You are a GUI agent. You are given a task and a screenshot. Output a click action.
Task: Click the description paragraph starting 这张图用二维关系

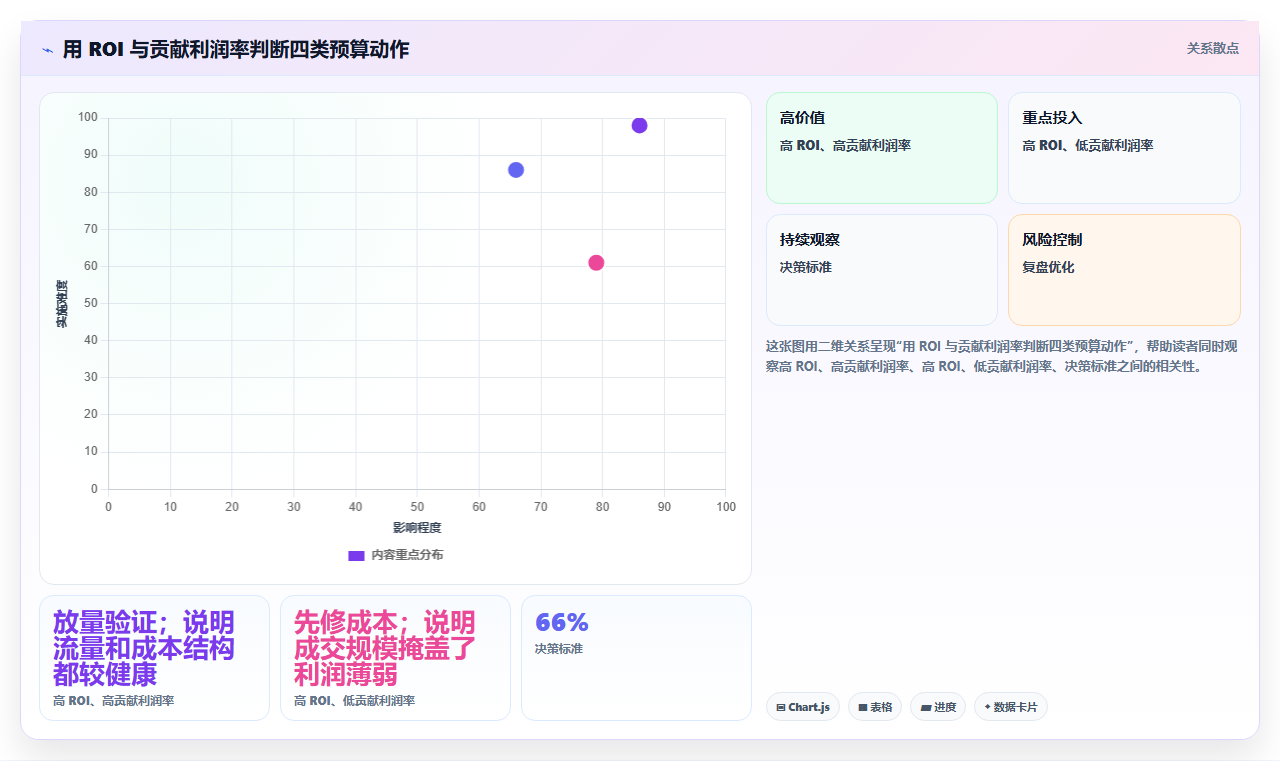1002,356
